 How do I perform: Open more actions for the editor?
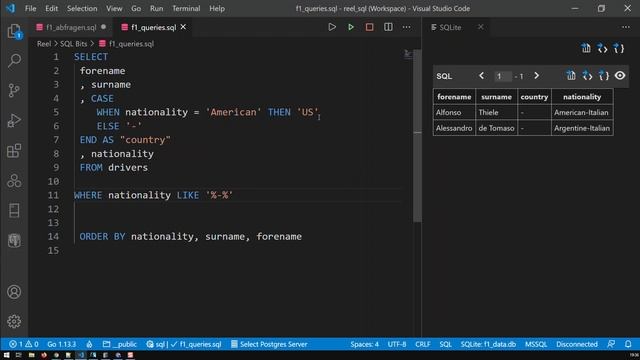click(407, 27)
